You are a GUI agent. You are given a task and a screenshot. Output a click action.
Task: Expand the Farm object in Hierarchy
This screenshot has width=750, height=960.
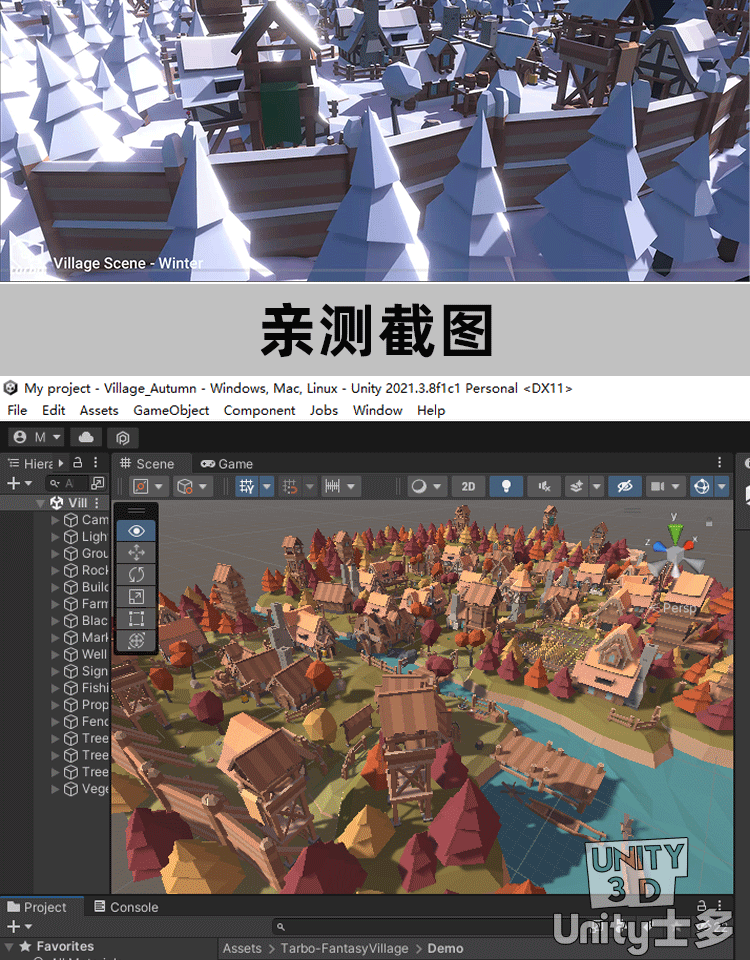(55, 604)
